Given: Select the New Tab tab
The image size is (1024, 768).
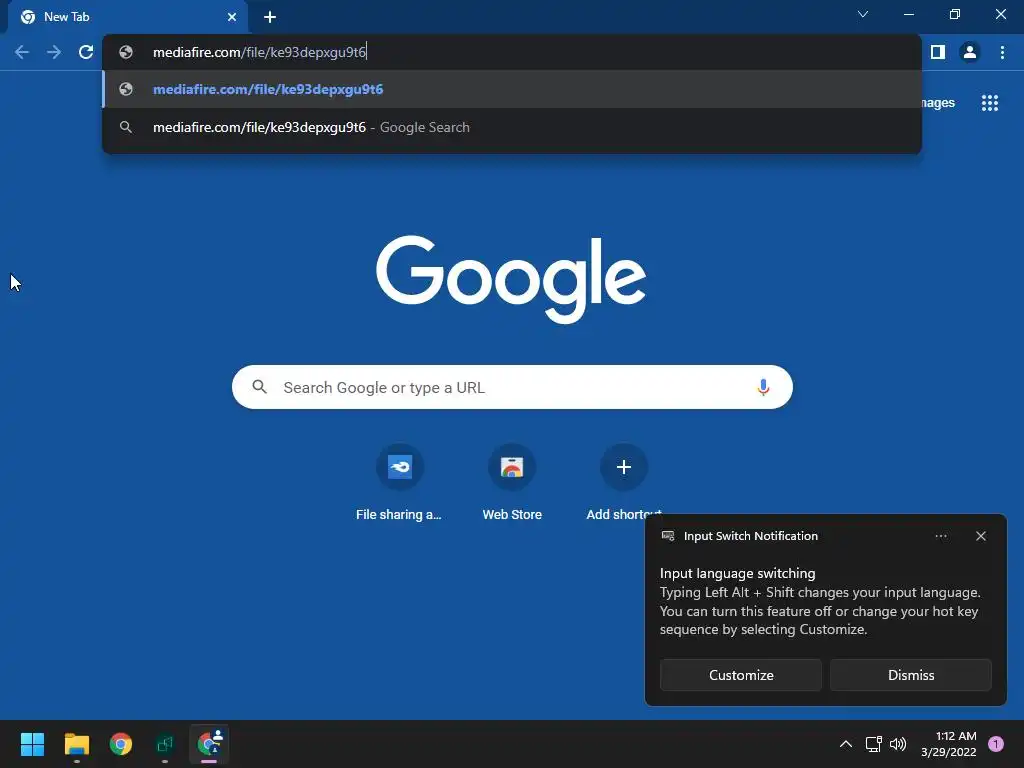Looking at the screenshot, I should (x=127, y=17).
